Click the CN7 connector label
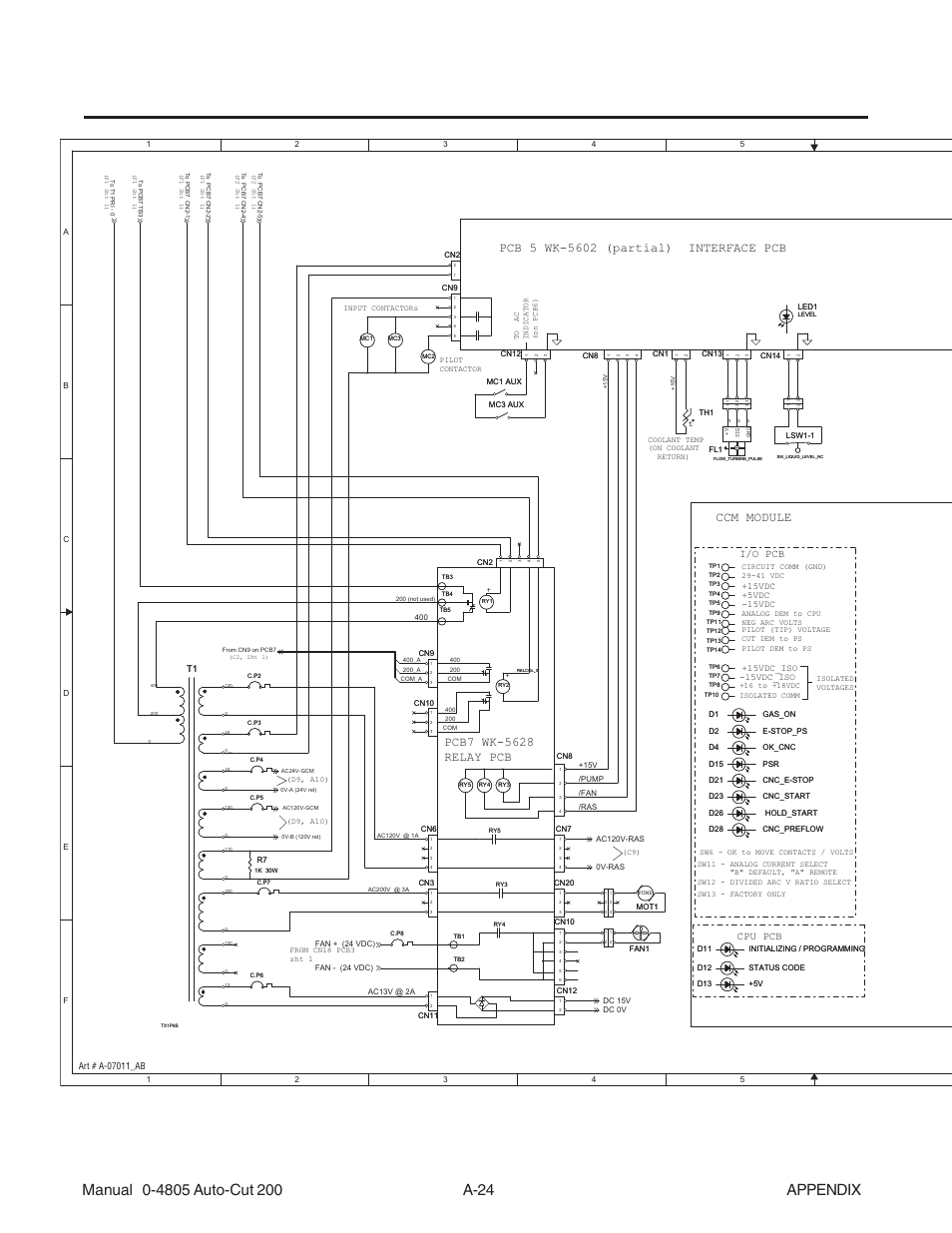Screen dimensions: 952x1233 (x=563, y=830)
